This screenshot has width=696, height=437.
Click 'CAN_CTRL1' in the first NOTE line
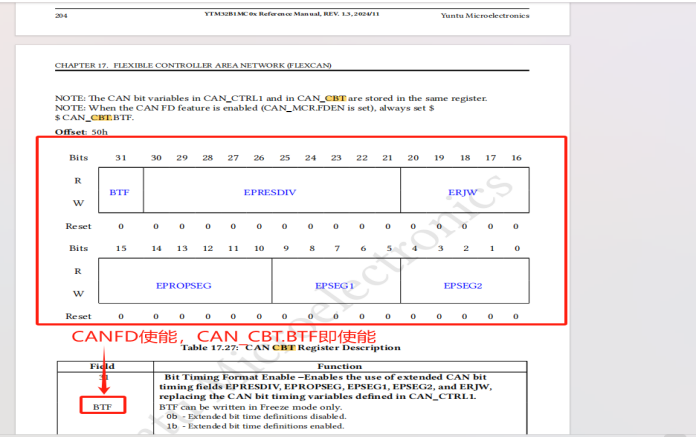pyautogui.click(x=233, y=98)
